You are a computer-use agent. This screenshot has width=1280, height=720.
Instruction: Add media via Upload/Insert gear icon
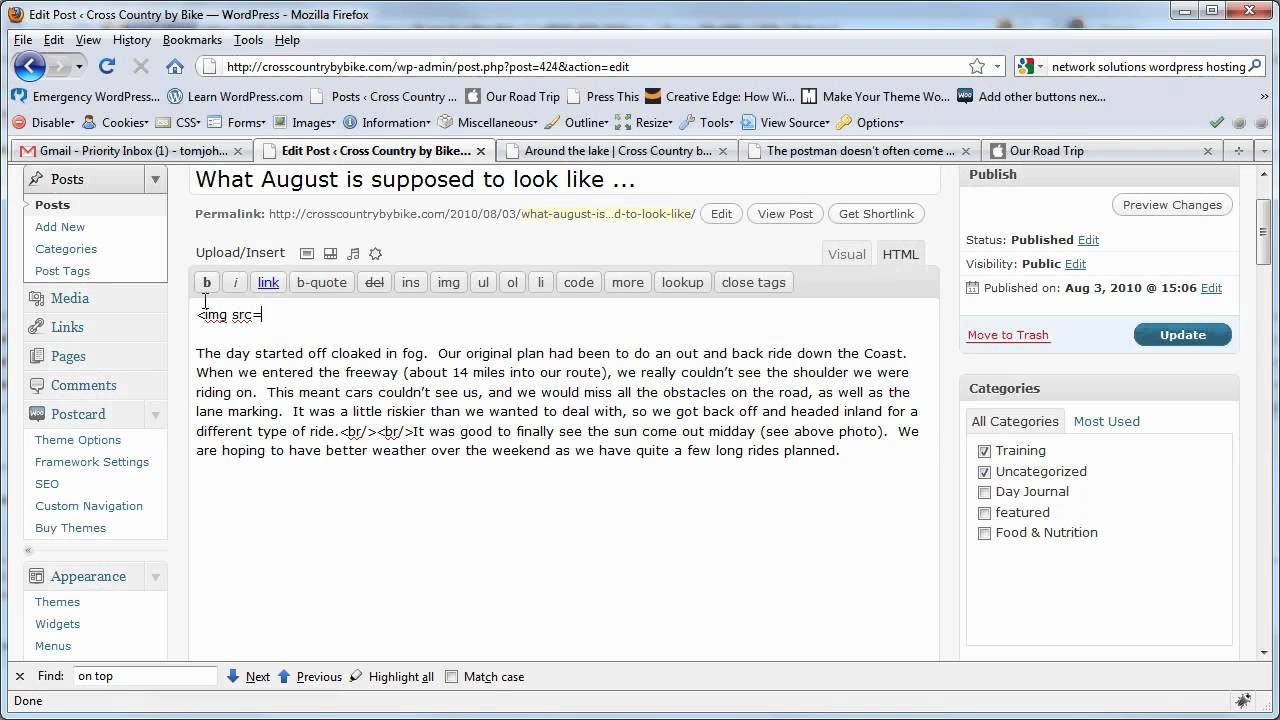pyautogui.click(x=376, y=254)
